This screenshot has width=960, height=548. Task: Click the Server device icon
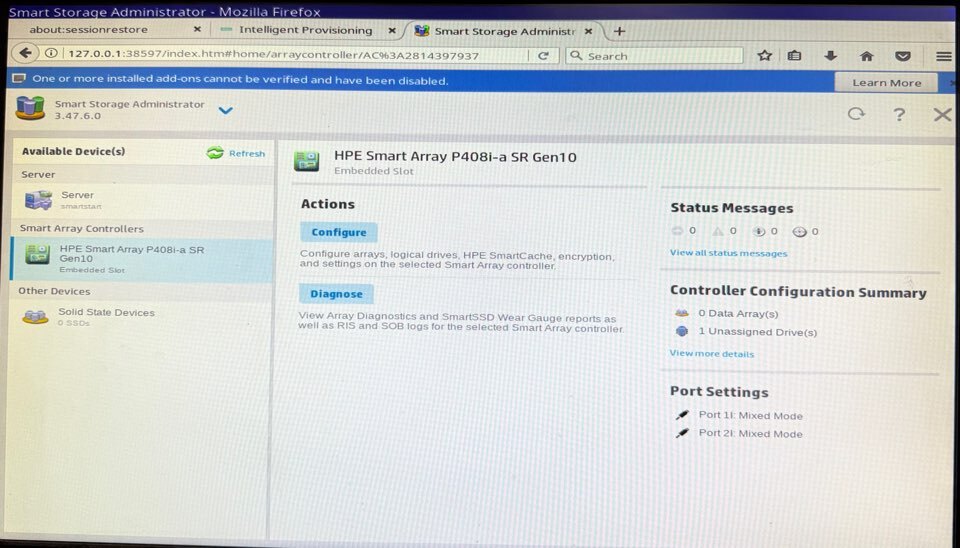38,200
